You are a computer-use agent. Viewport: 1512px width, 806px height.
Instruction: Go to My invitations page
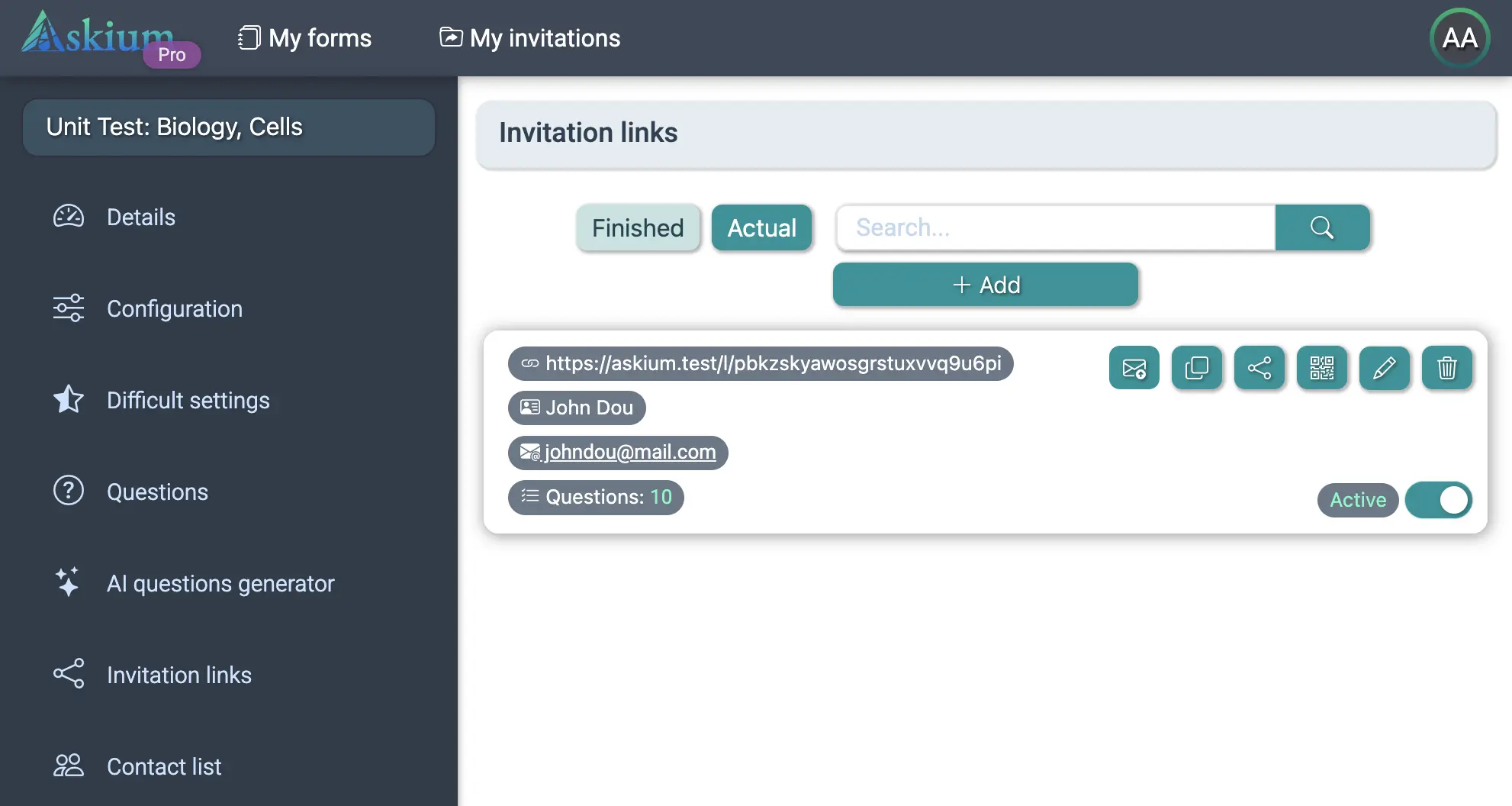pyautogui.click(x=530, y=38)
